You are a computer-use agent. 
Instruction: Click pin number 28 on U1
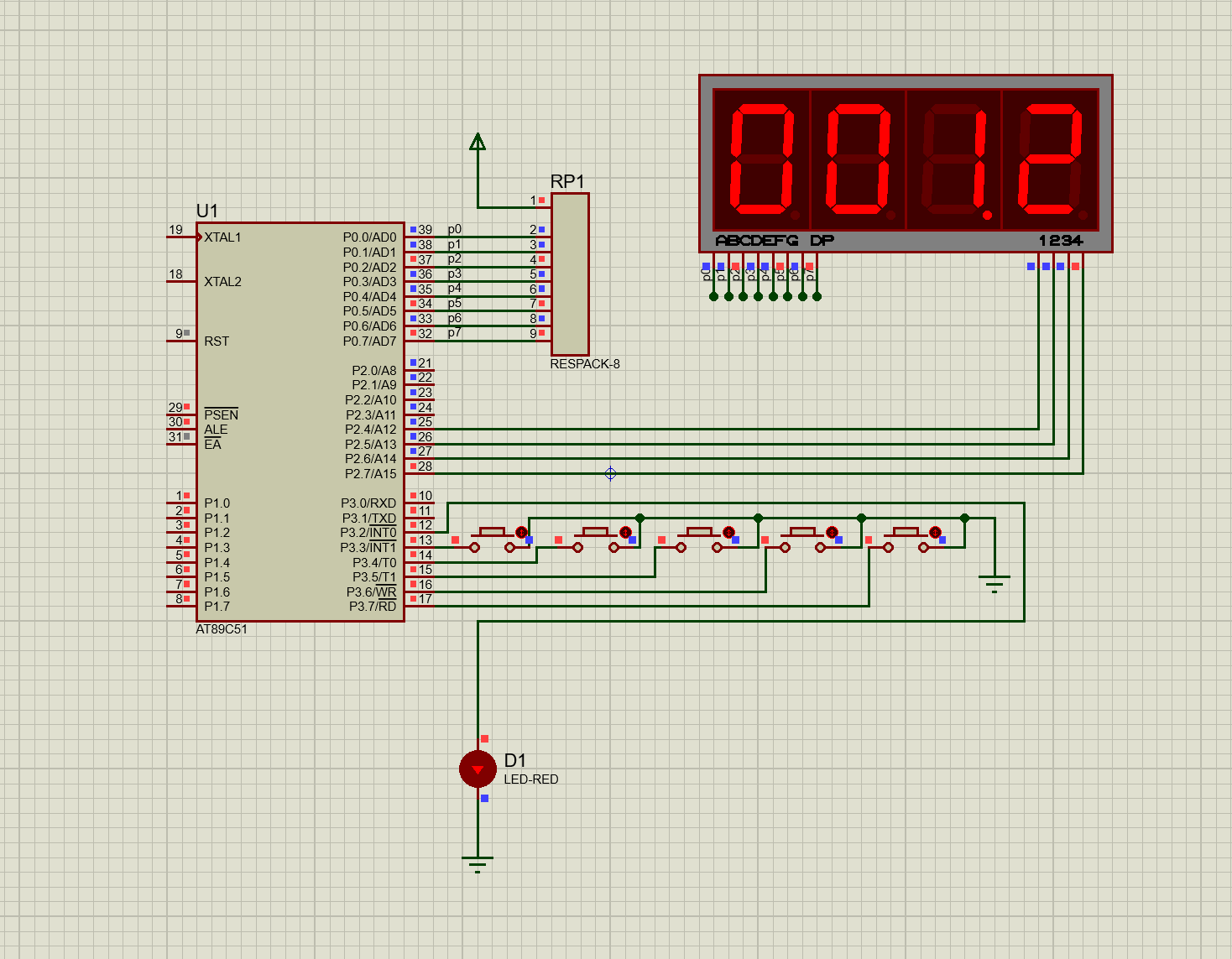point(425,466)
